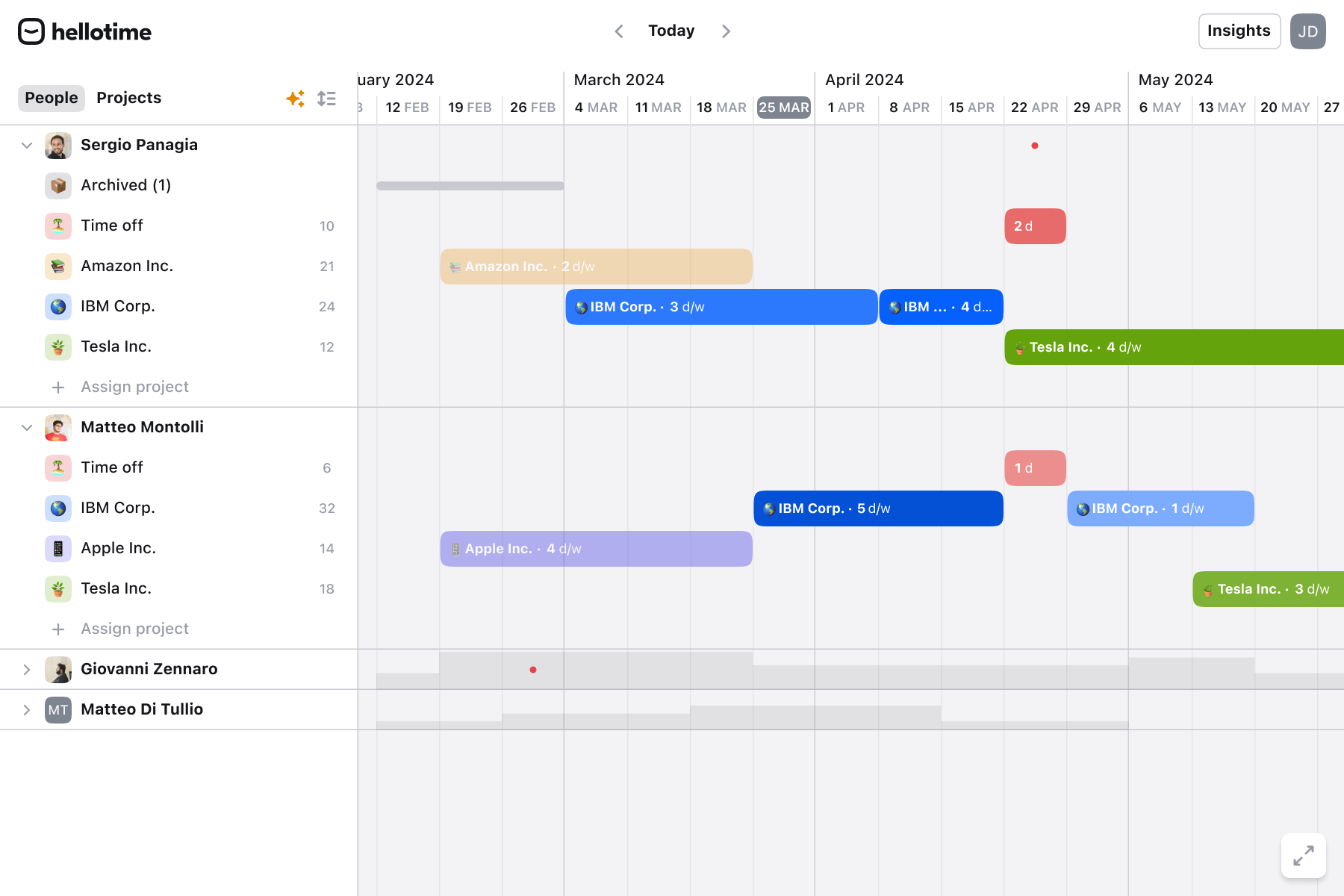Open Sergio's IBM 4 d/w truncated bar
1344x896 pixels.
coord(941,307)
